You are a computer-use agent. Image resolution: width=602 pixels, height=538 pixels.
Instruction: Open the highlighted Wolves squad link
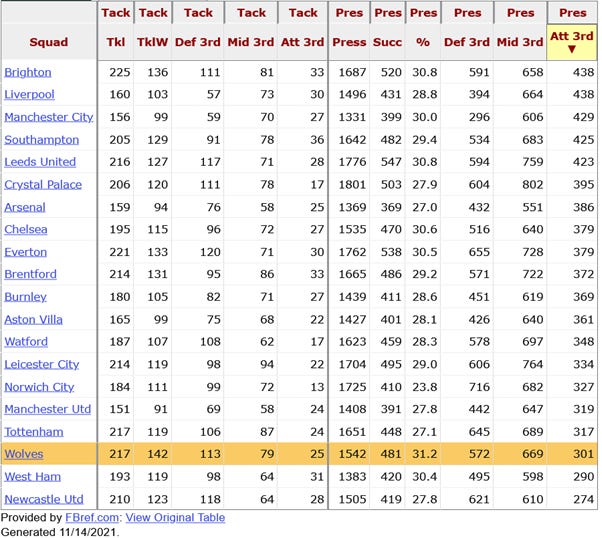point(24,454)
